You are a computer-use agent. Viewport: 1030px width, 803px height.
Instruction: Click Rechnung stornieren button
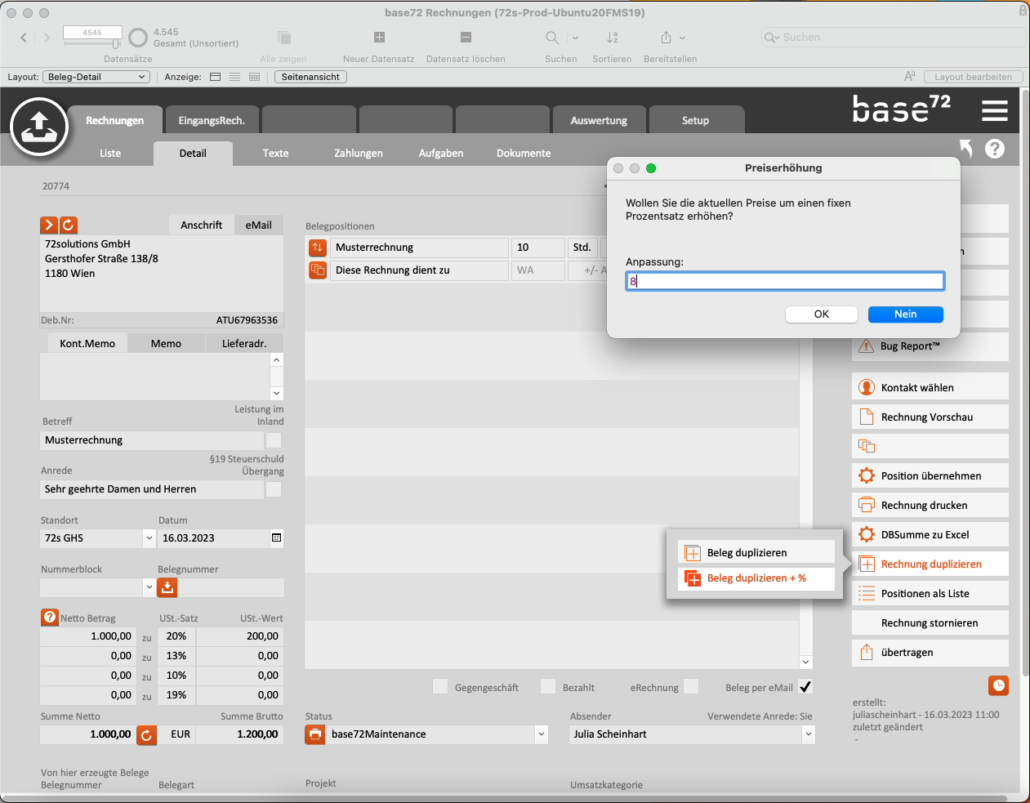pyautogui.click(x=930, y=623)
